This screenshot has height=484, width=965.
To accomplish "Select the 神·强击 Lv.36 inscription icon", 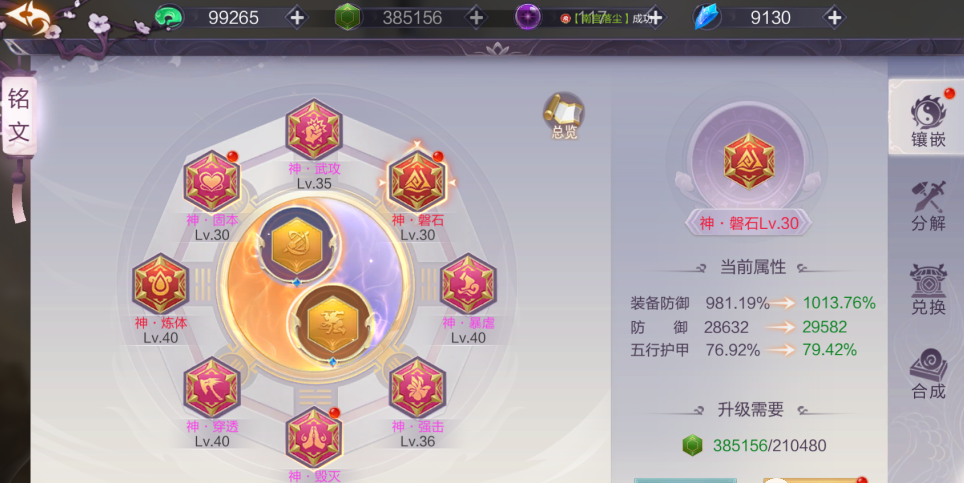I will click(x=418, y=387).
